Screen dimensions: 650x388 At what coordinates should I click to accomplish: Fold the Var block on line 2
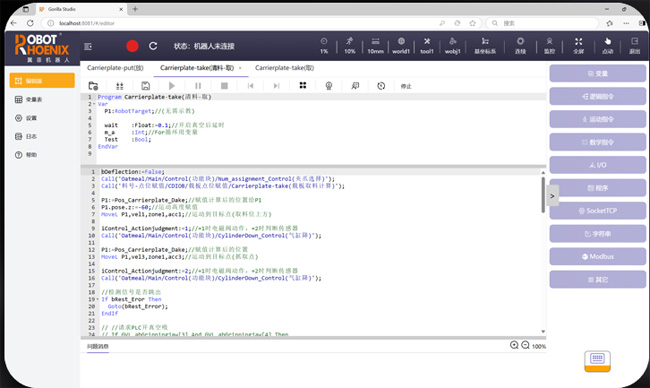pos(95,104)
